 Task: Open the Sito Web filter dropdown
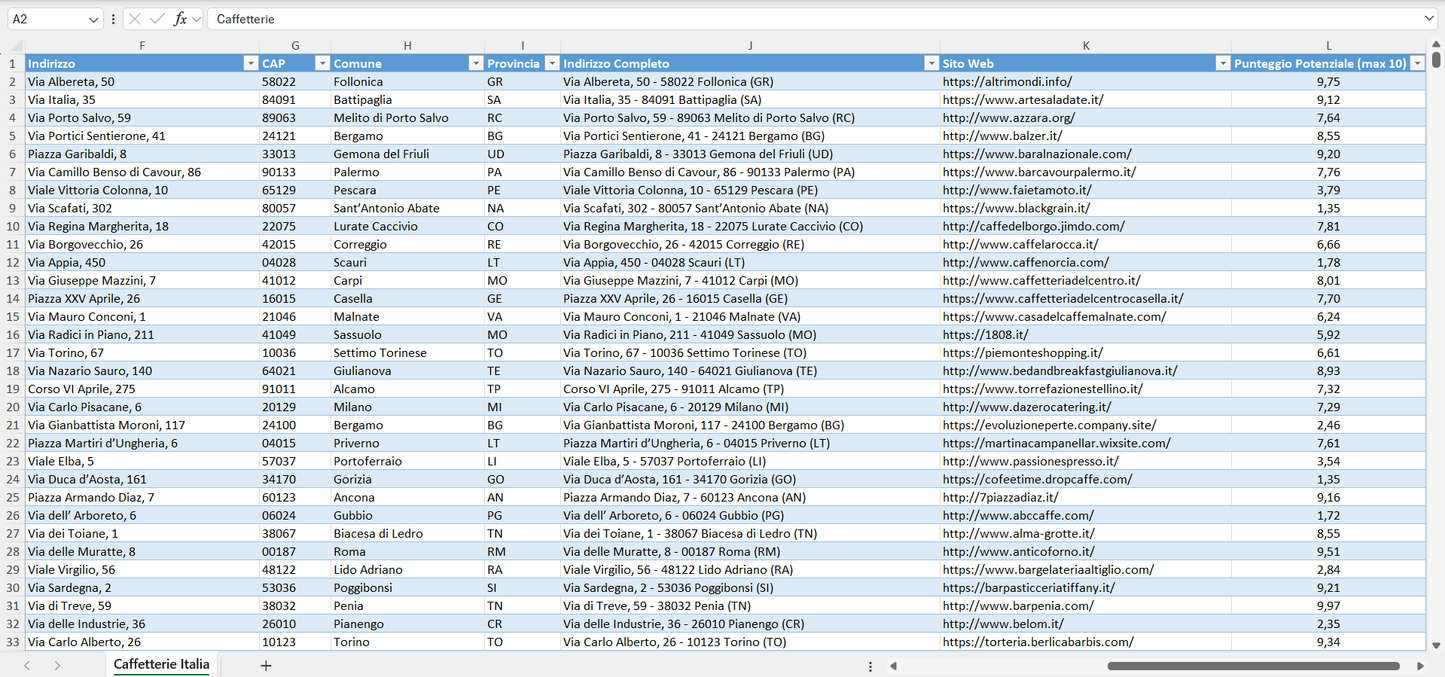pyautogui.click(x=1222, y=63)
